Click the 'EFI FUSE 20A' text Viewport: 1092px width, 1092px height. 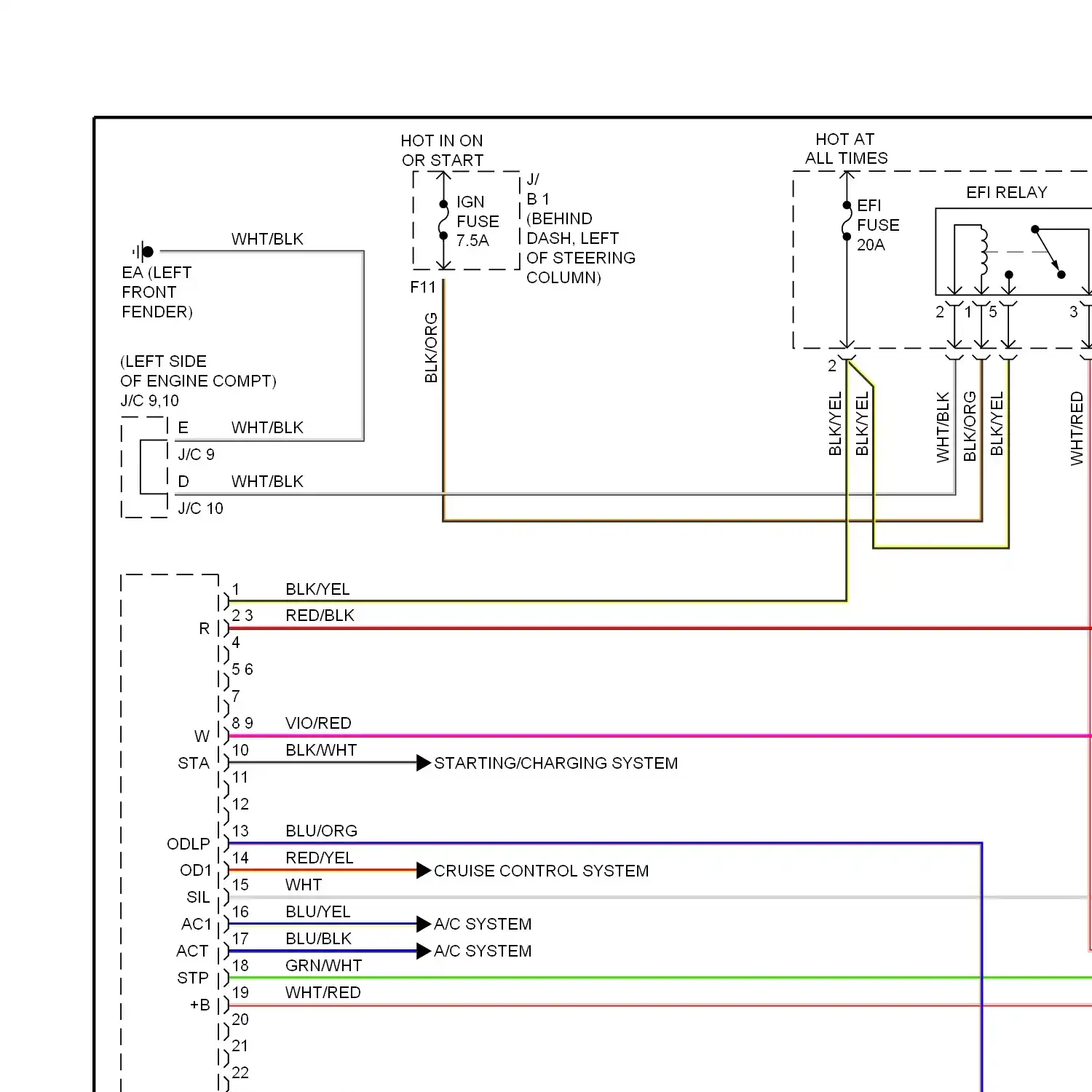tap(878, 225)
